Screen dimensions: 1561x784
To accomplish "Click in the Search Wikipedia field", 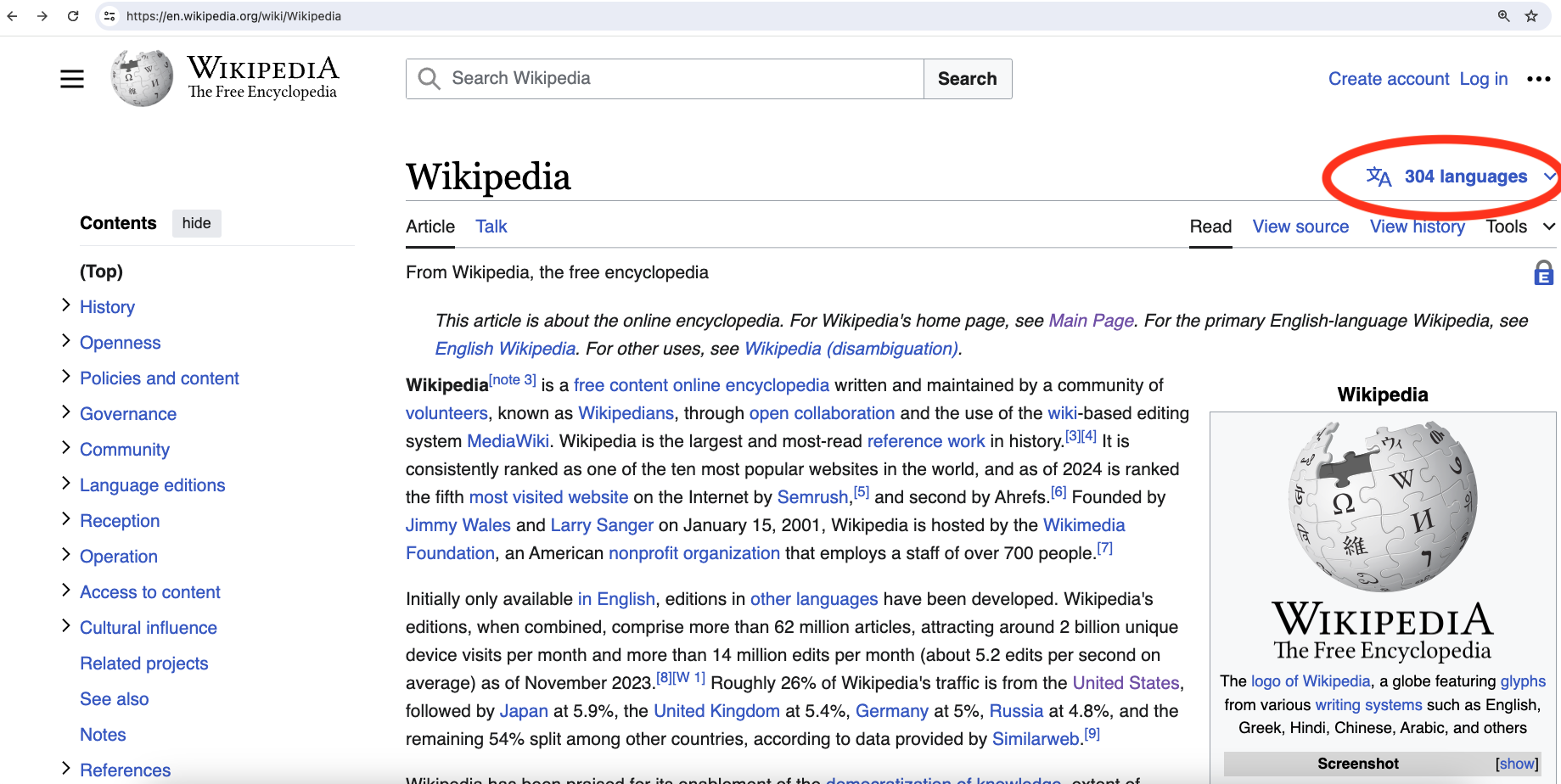I will 665,79.
